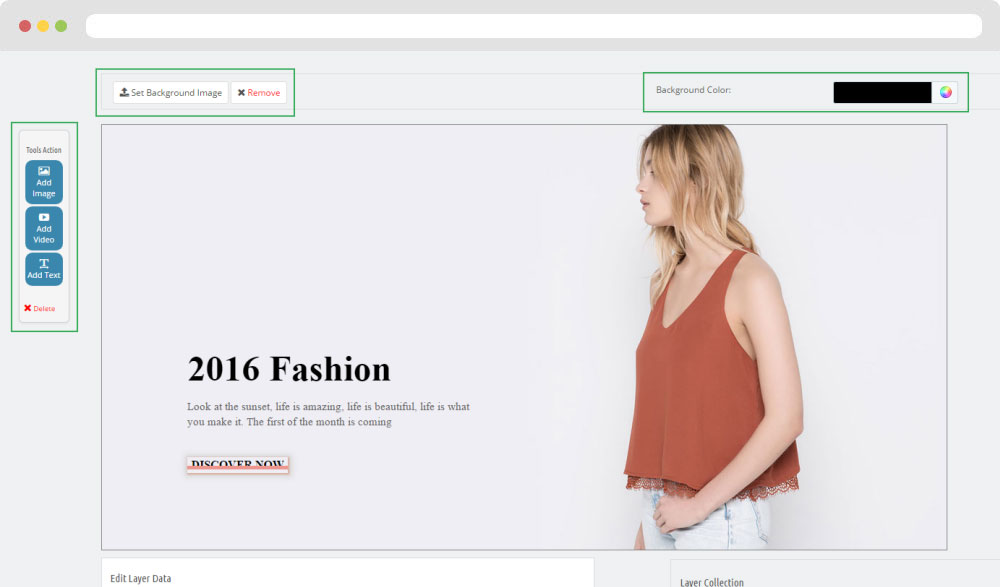Click the Layer Collection panel heading
Screen dimensions: 1000x587
712,582
